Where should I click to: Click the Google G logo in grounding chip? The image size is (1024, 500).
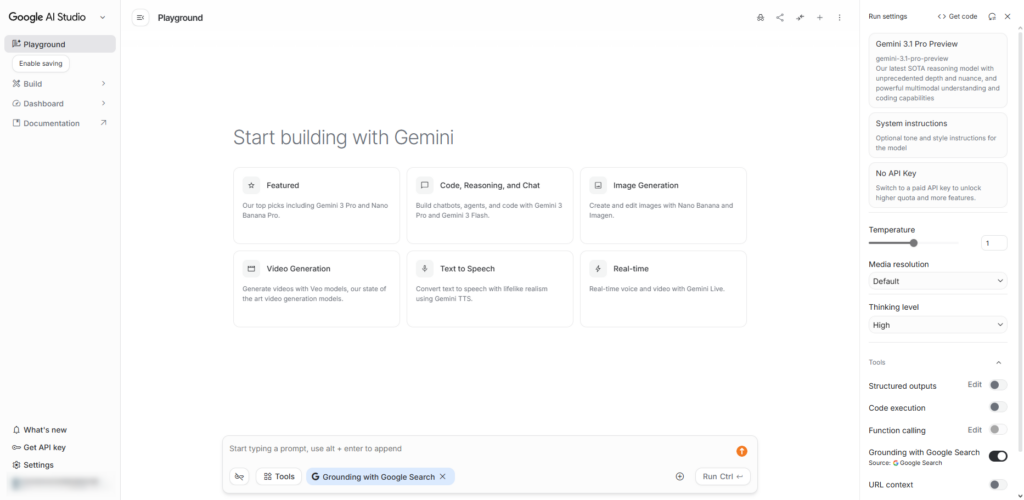(315, 477)
